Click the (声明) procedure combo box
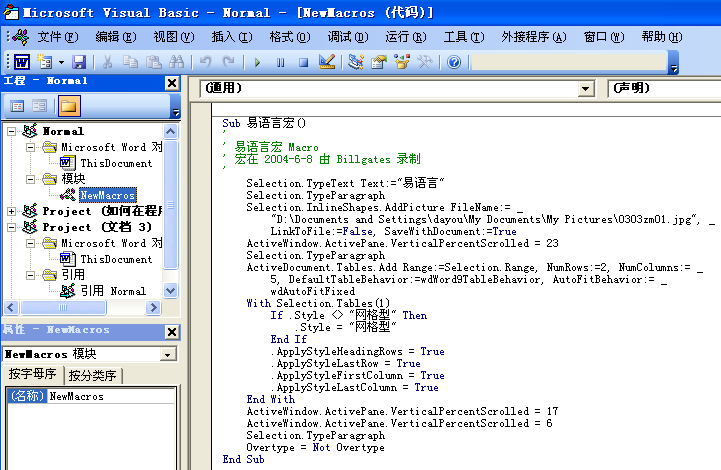 point(664,88)
